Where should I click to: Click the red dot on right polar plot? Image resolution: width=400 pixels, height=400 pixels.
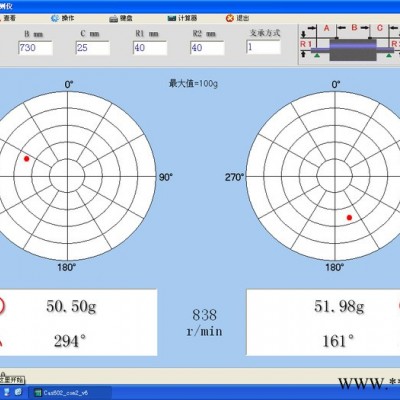(x=349, y=218)
